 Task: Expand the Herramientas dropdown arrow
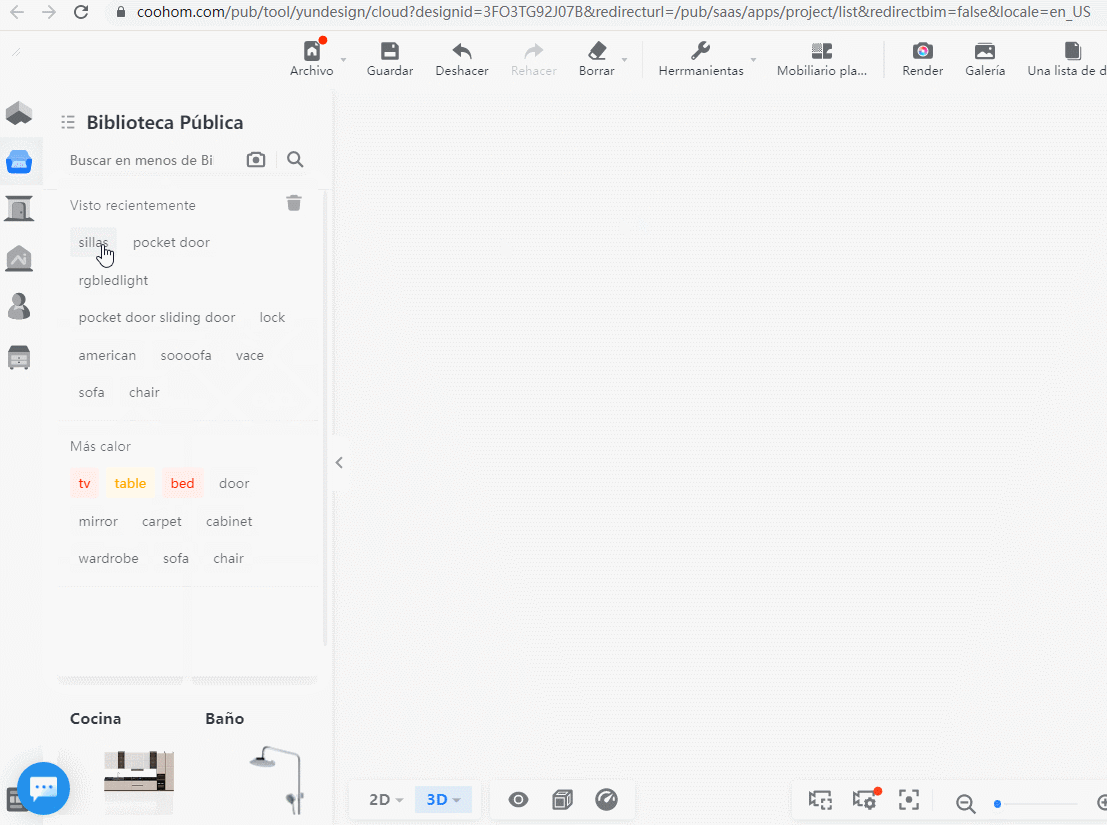754,61
